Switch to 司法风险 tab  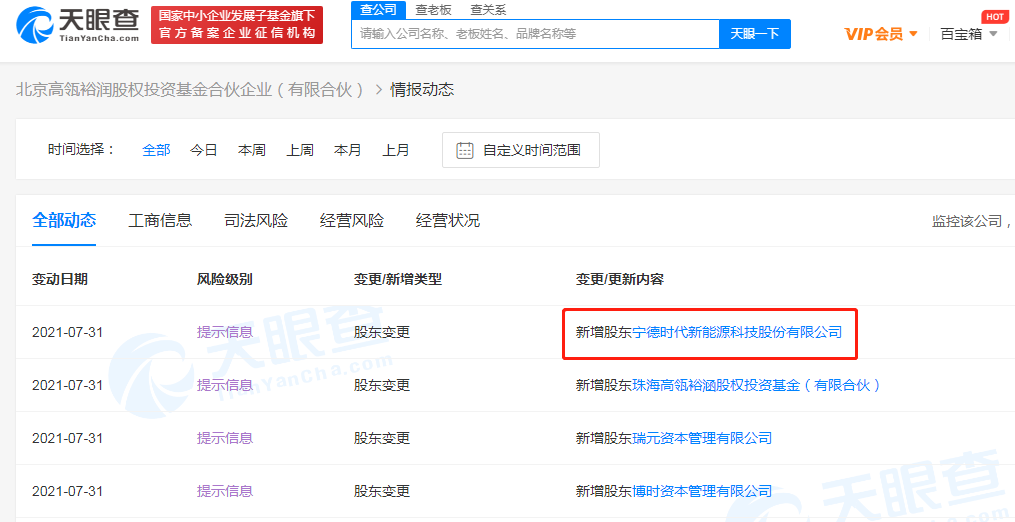click(256, 220)
